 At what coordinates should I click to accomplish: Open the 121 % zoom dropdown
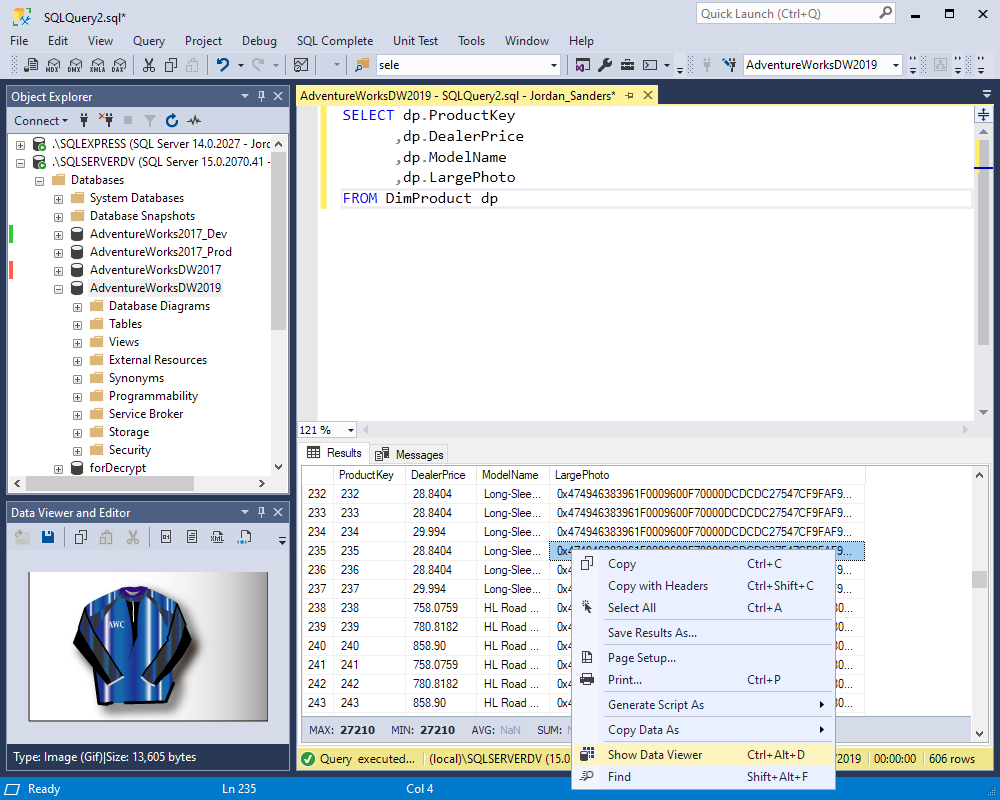351,430
